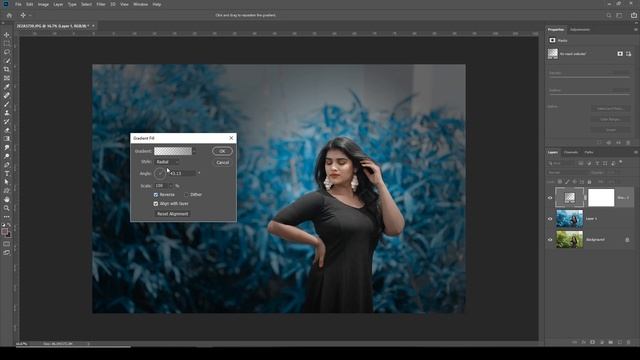
Task: Add a pixel mask in Properties panel
Action: (x=620, y=53)
